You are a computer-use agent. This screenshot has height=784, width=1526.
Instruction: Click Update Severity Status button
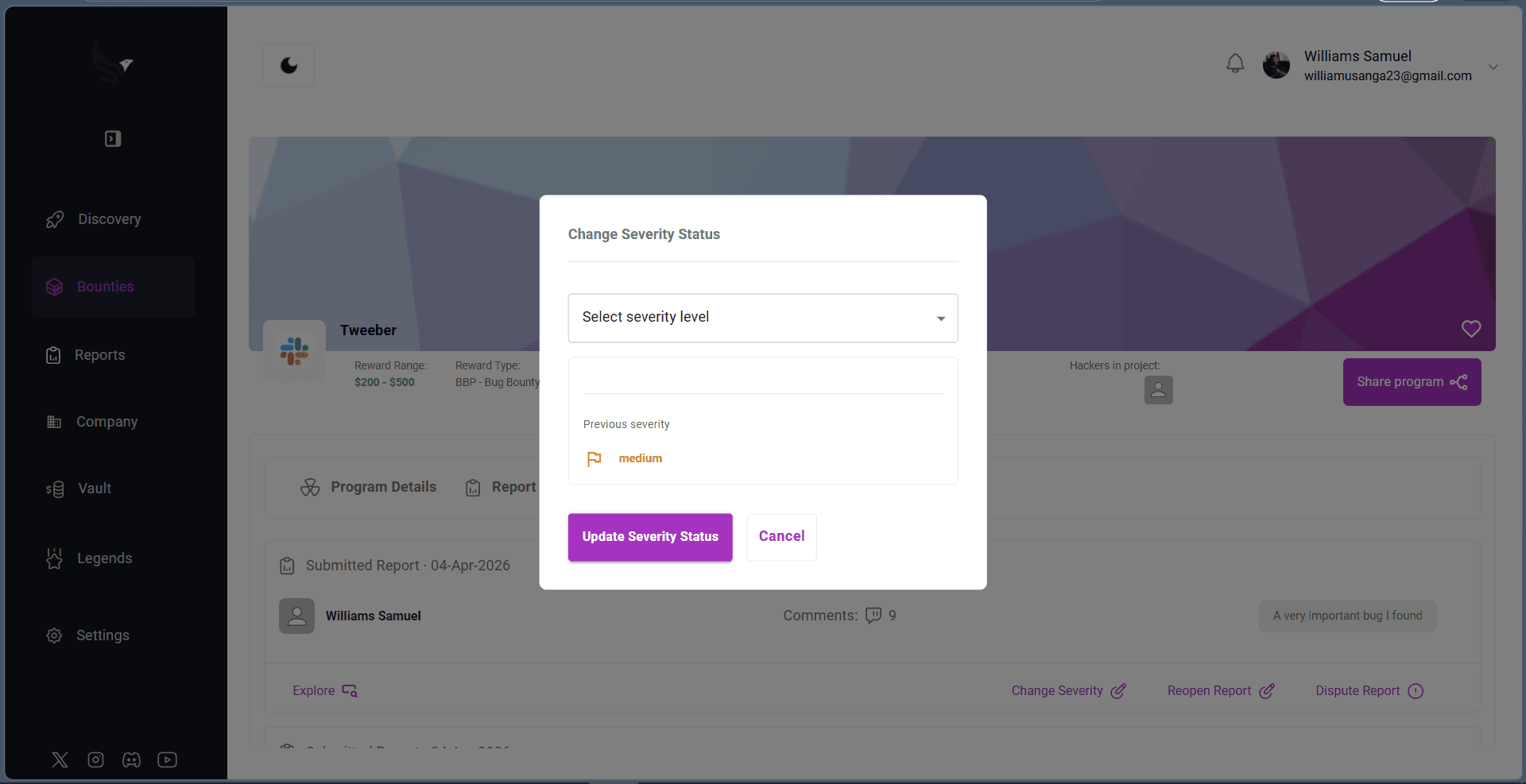[650, 537]
